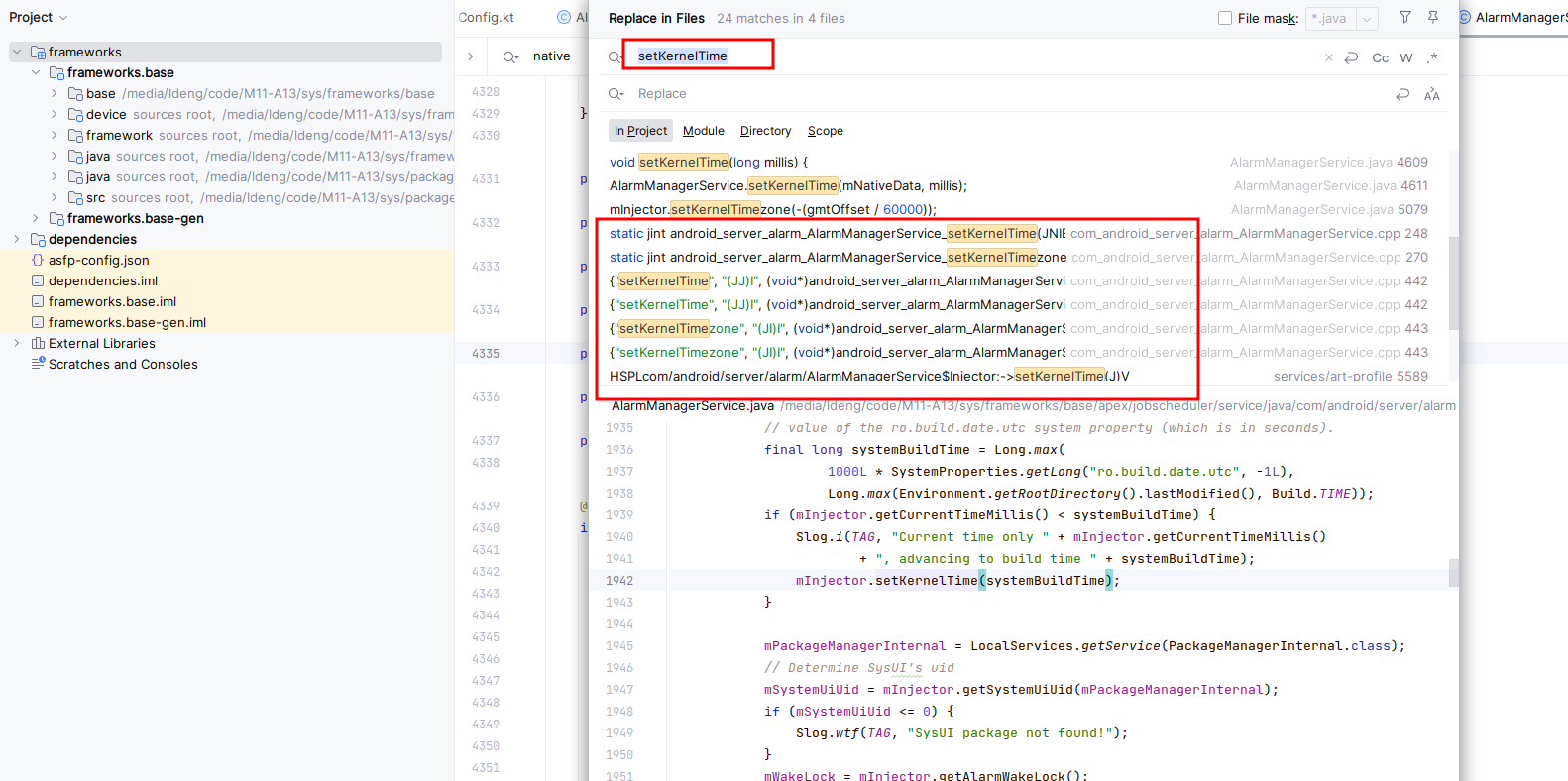The width and height of the screenshot is (1568, 781).
Task: Collapse the frameworks root node
Action: [x=17, y=52]
